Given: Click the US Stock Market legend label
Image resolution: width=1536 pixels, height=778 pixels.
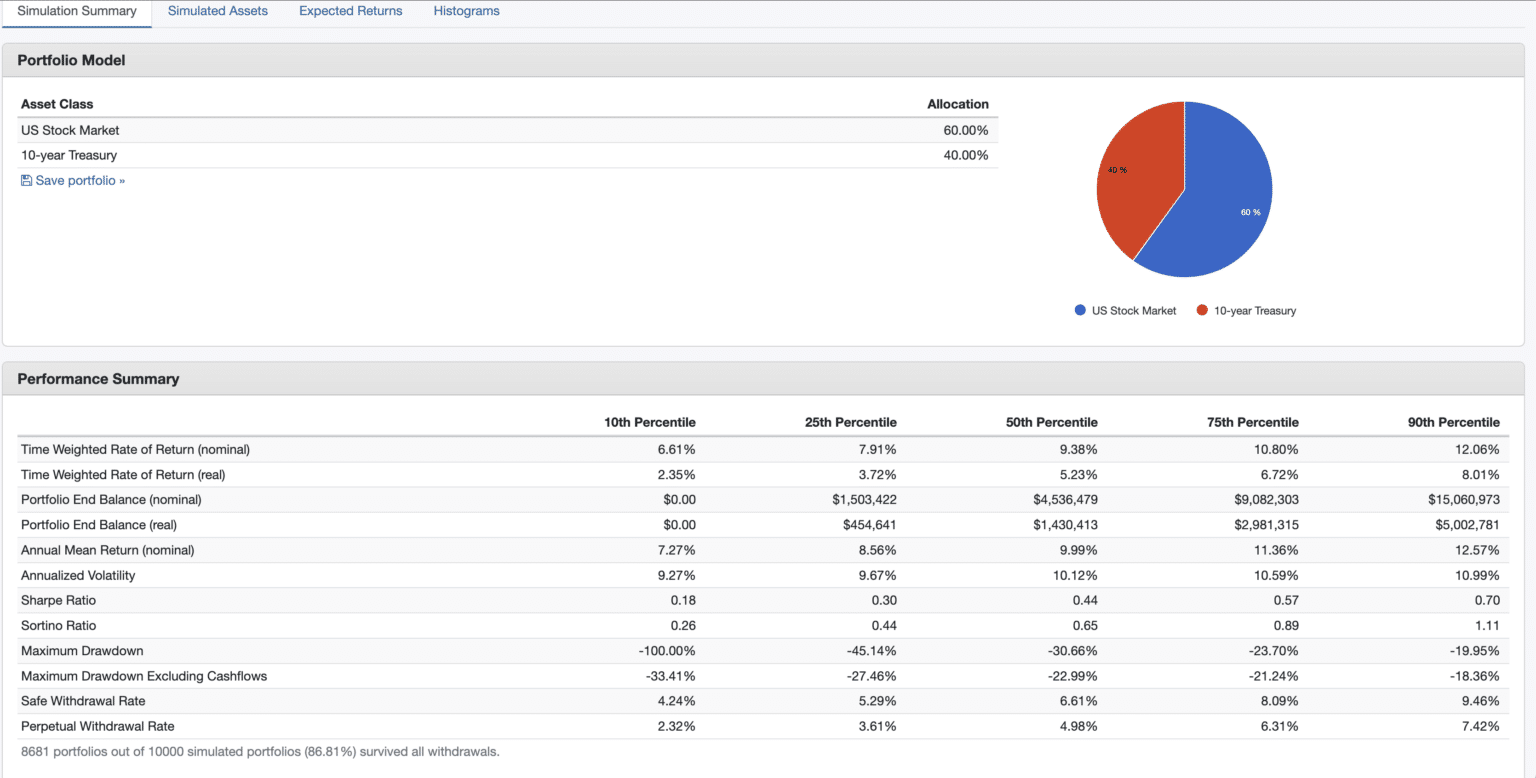Looking at the screenshot, I should [x=1134, y=311].
